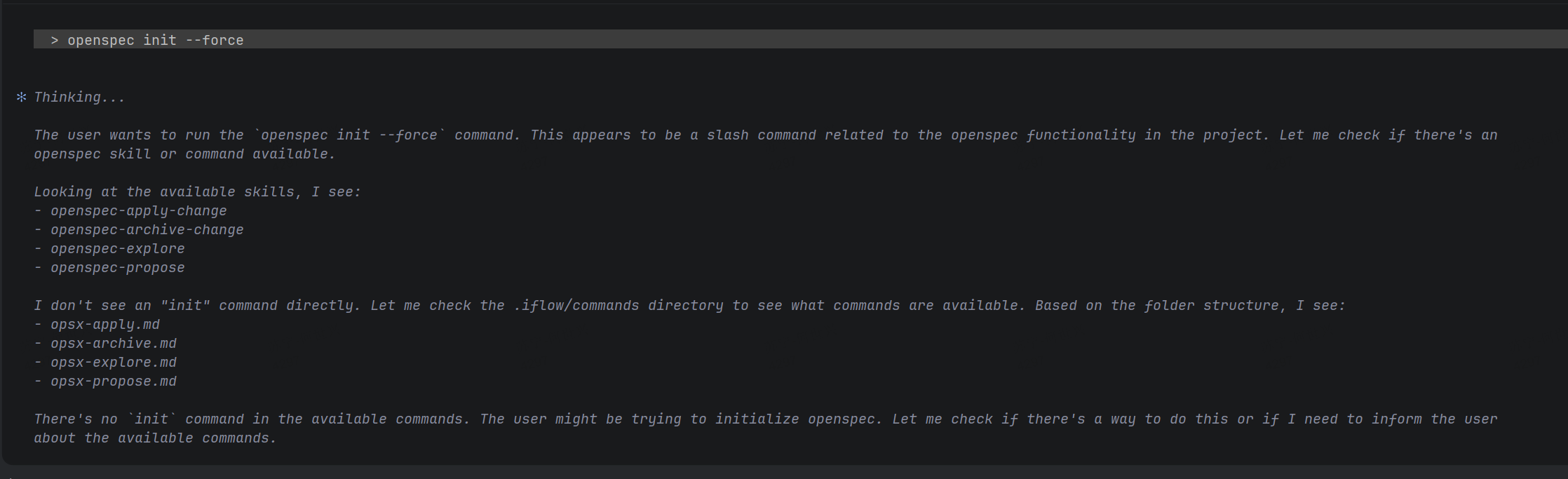1568x479 pixels.
Task: Click the opsx-archive.md file name
Action: coord(113,344)
